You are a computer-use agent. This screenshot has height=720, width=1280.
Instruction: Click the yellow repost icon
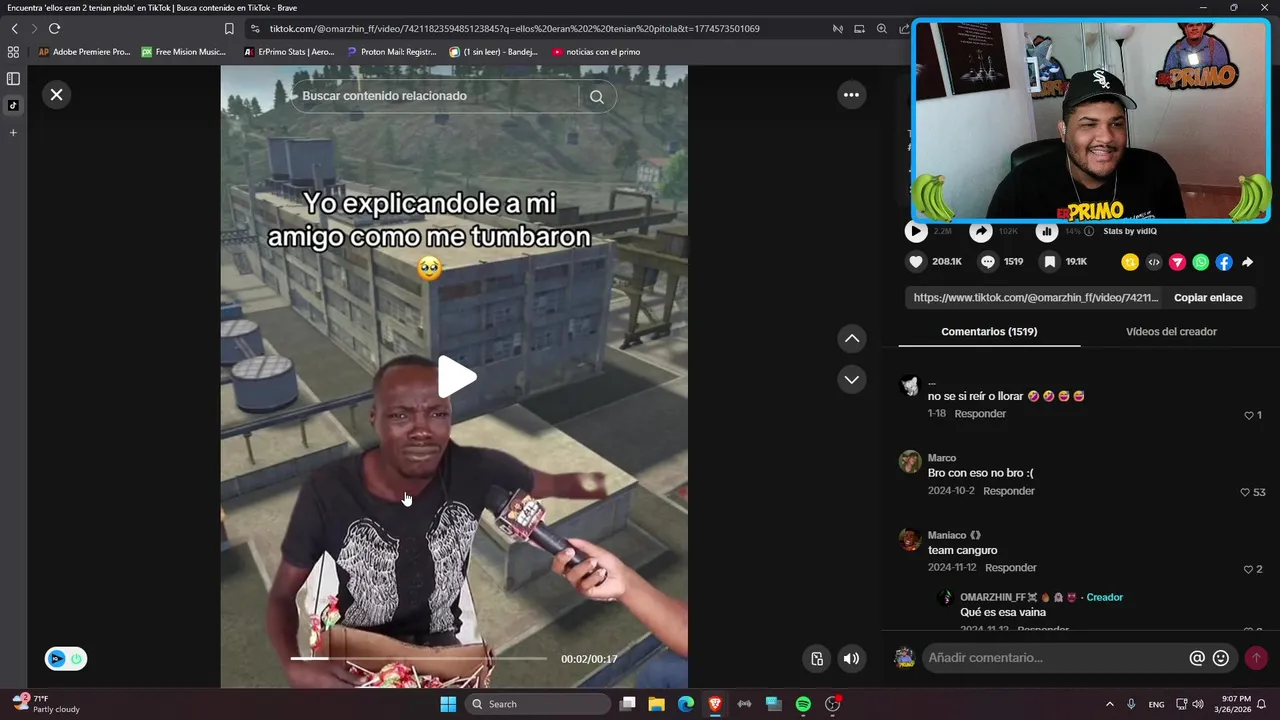[x=1130, y=262]
